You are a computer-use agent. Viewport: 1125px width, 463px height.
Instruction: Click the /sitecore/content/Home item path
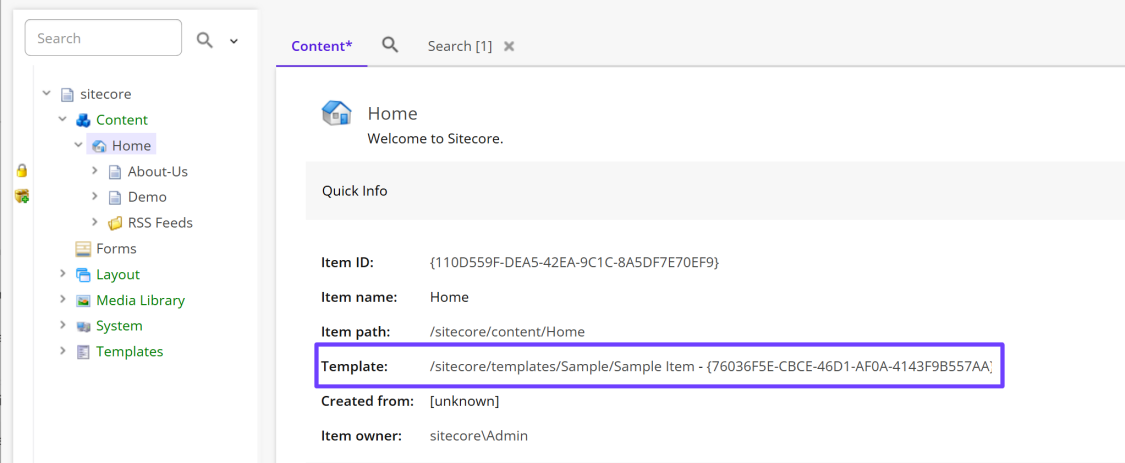pos(507,332)
